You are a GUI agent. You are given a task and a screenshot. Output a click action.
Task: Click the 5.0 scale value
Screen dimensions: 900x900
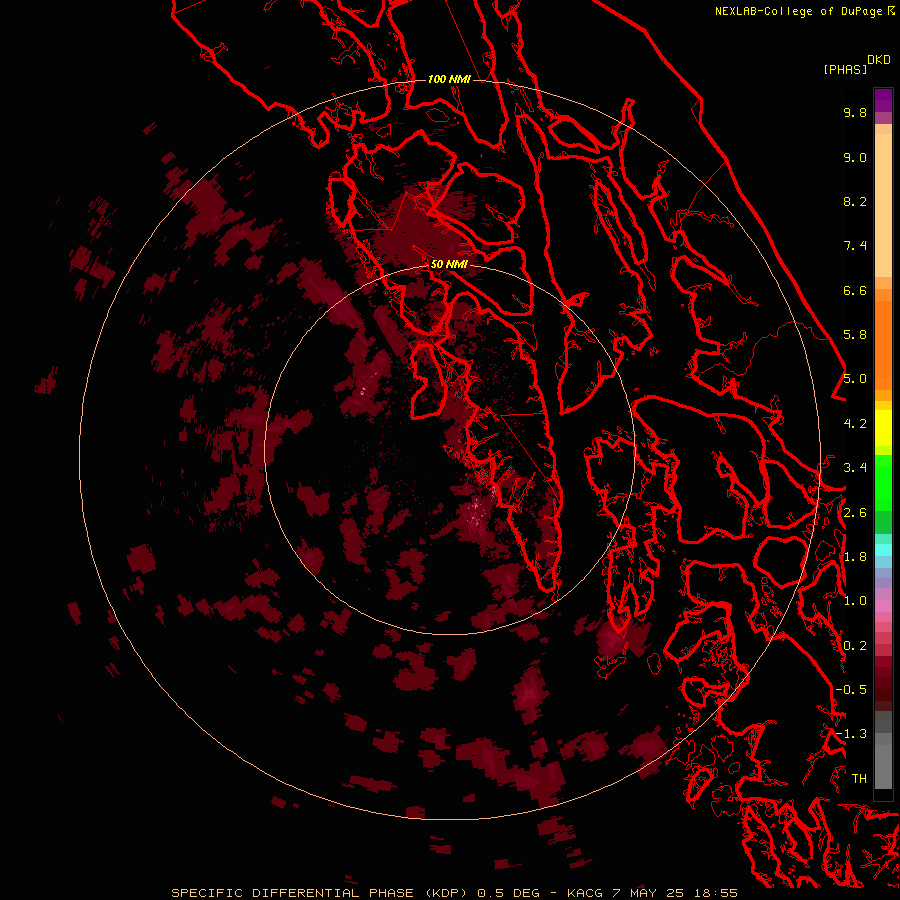point(855,379)
